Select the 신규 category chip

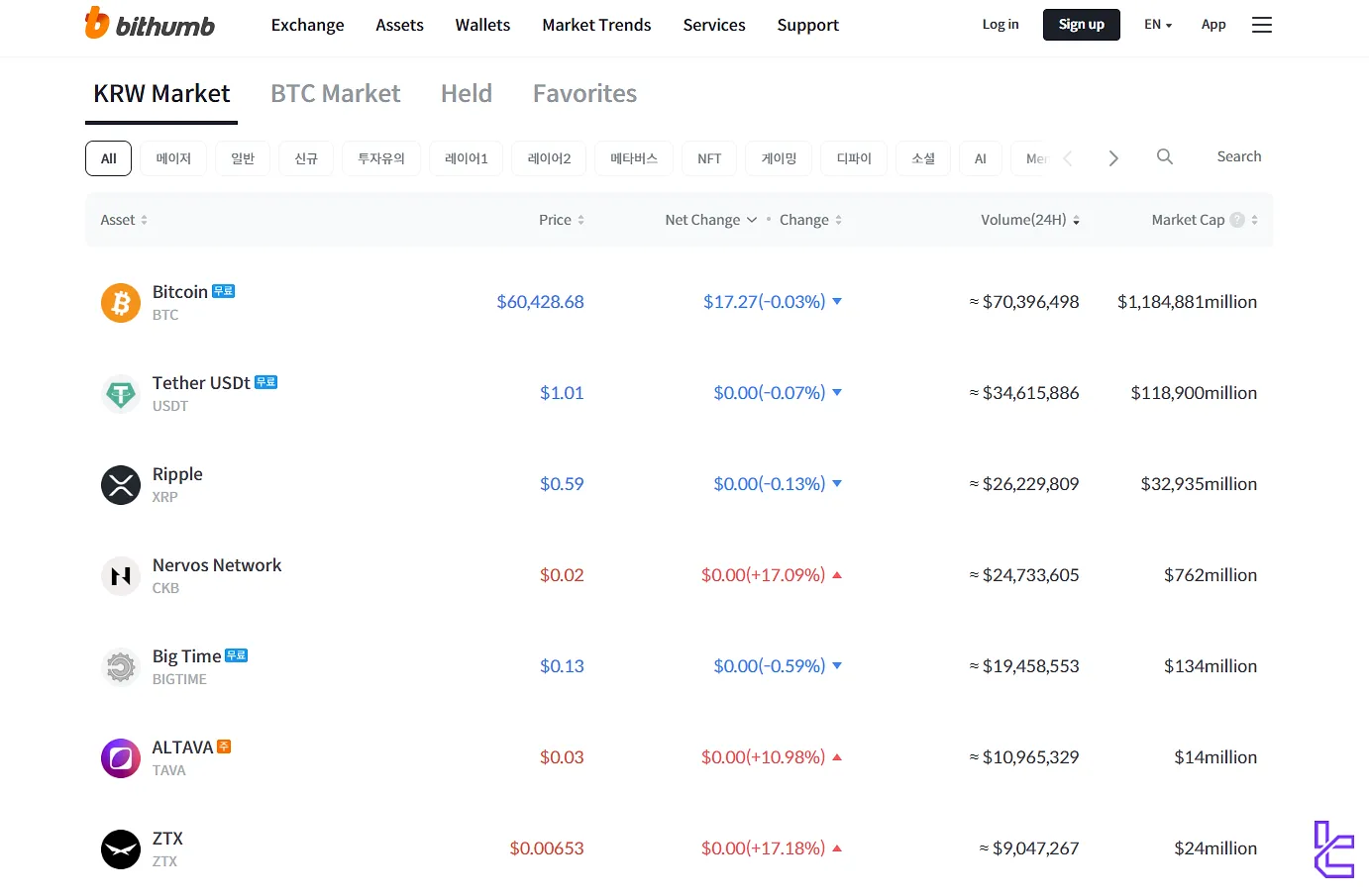306,158
